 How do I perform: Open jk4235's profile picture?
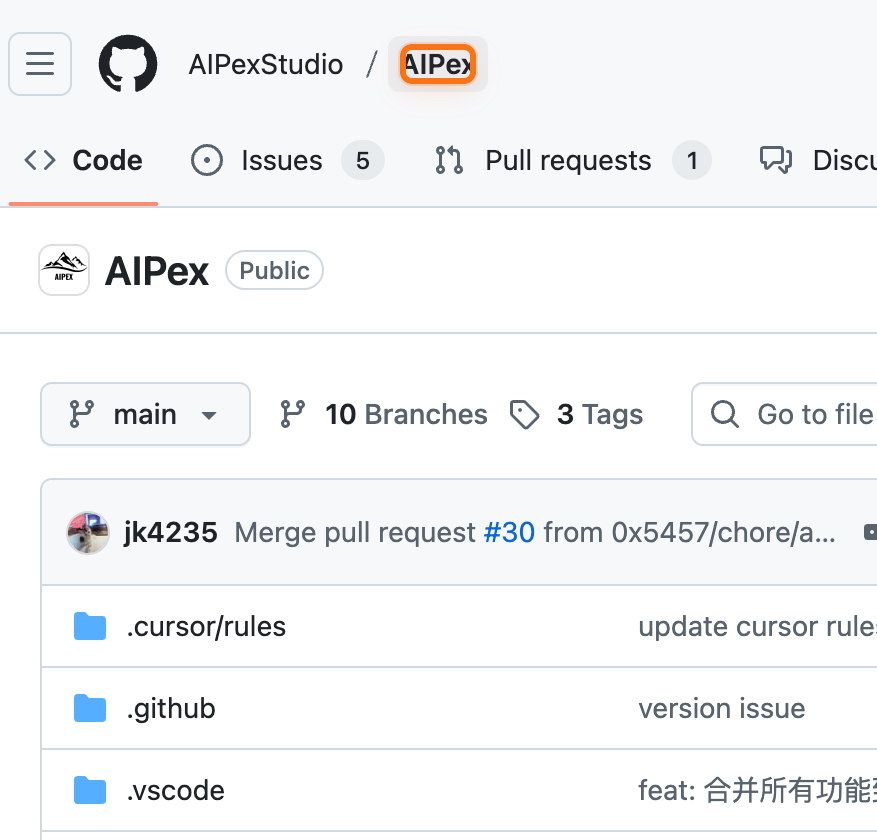pyautogui.click(x=88, y=532)
